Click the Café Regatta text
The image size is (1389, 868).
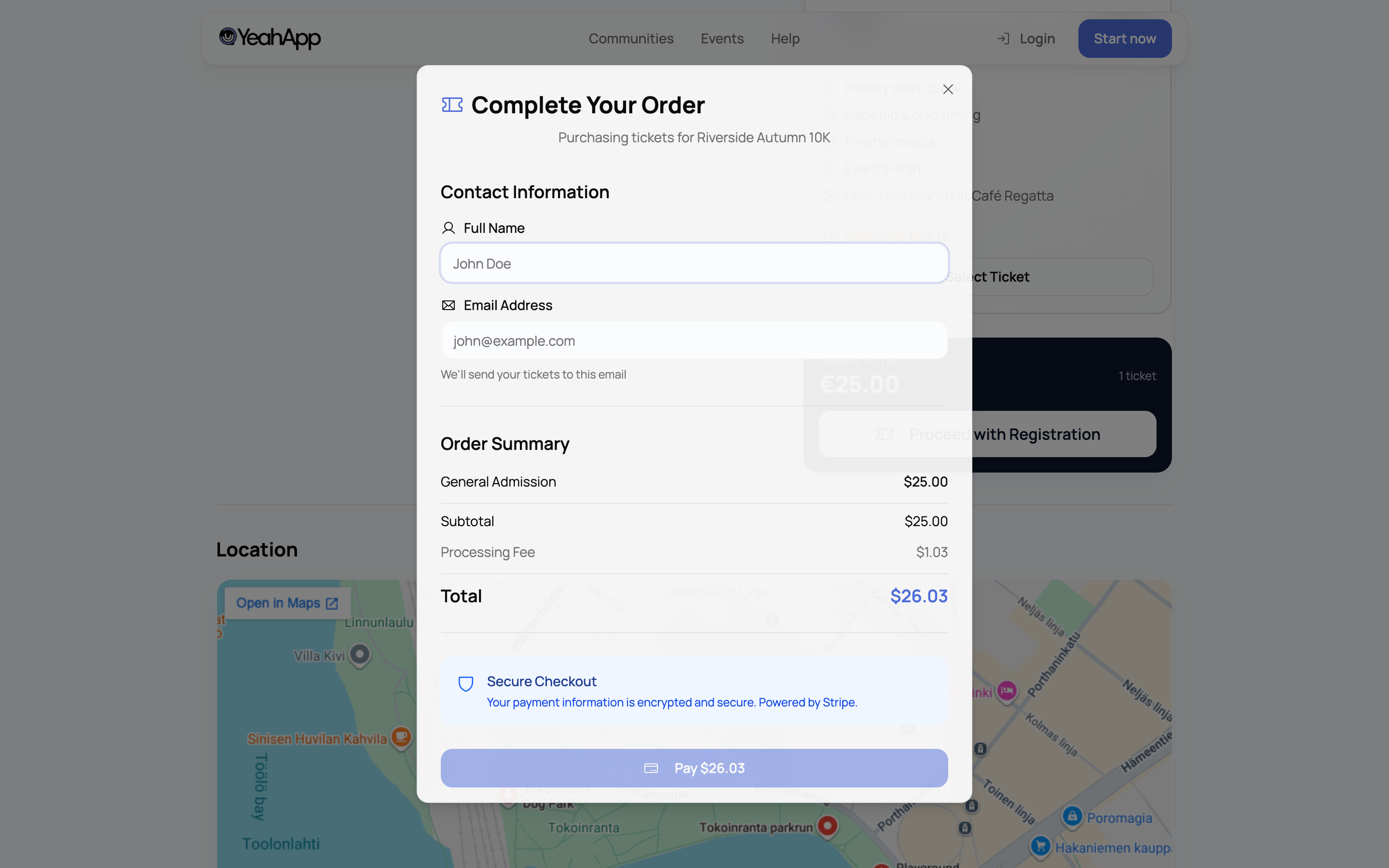tap(1012, 196)
